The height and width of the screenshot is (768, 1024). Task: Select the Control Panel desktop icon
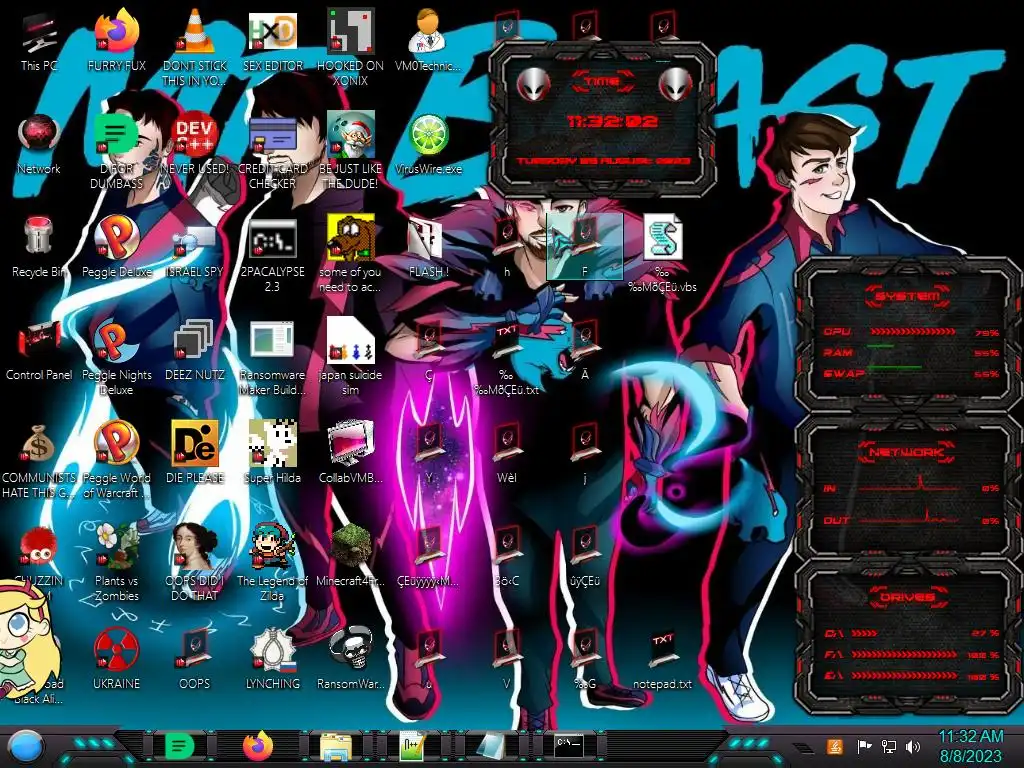click(x=39, y=351)
